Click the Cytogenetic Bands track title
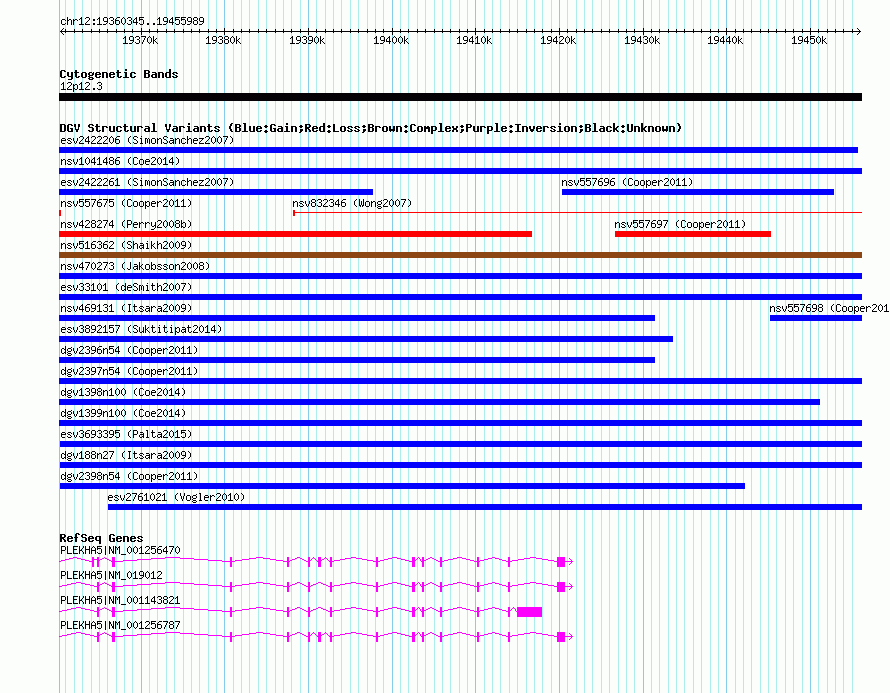The width and height of the screenshot is (890, 693). [119, 74]
